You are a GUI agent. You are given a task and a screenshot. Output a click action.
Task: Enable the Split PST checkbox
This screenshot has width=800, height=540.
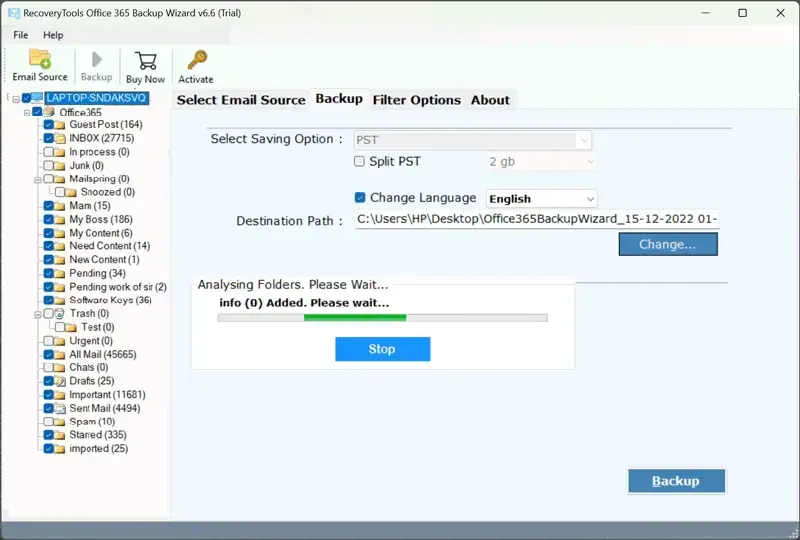click(360, 162)
